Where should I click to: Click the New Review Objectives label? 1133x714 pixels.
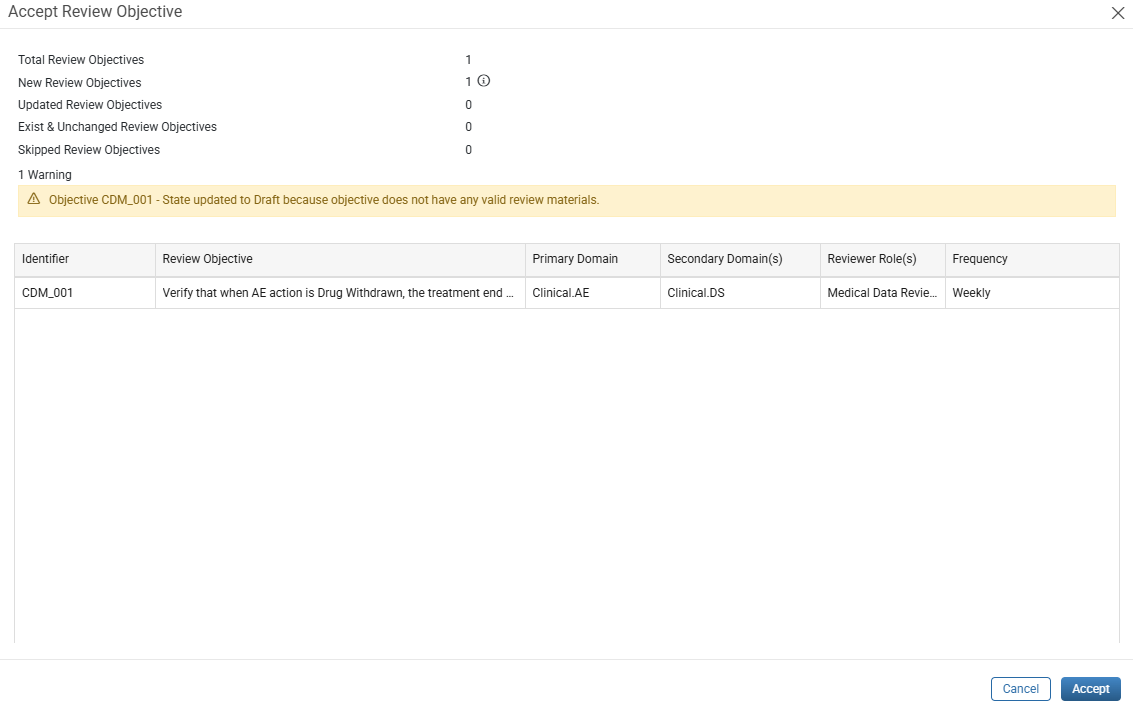tap(79, 83)
